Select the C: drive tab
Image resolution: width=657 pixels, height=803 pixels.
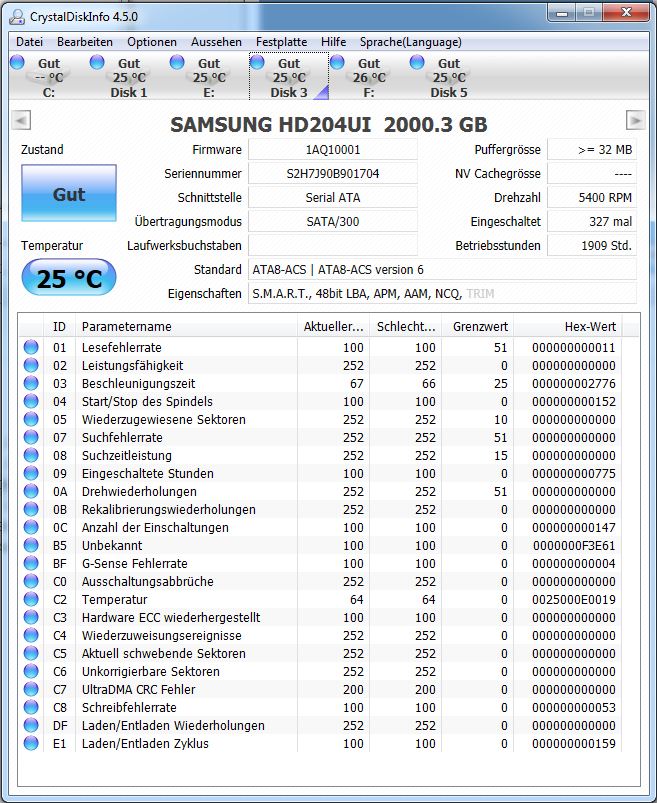(49, 77)
